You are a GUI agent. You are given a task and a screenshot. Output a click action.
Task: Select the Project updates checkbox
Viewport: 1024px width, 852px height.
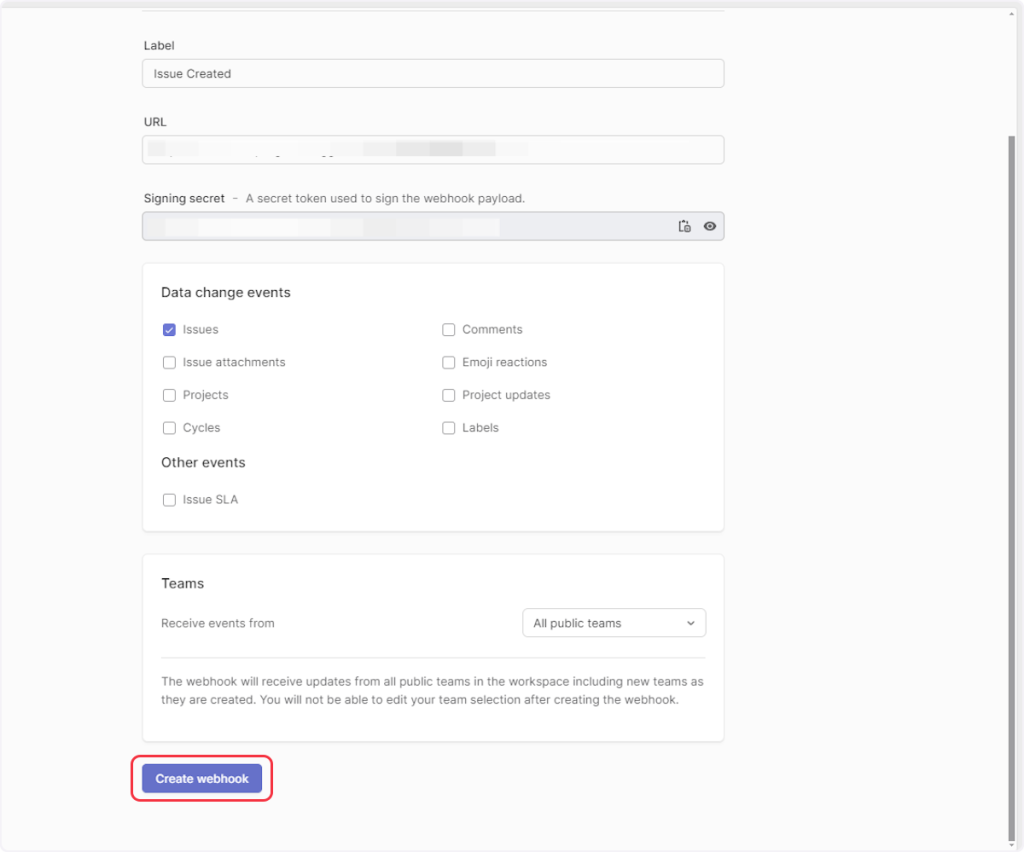449,395
